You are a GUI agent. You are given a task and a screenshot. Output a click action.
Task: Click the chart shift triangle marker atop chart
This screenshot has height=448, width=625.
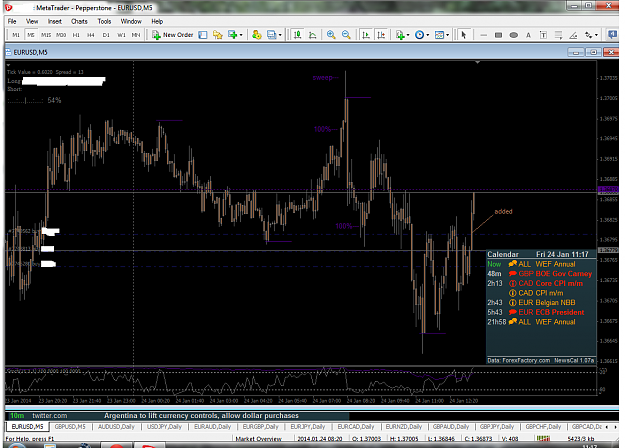[x=478, y=62]
